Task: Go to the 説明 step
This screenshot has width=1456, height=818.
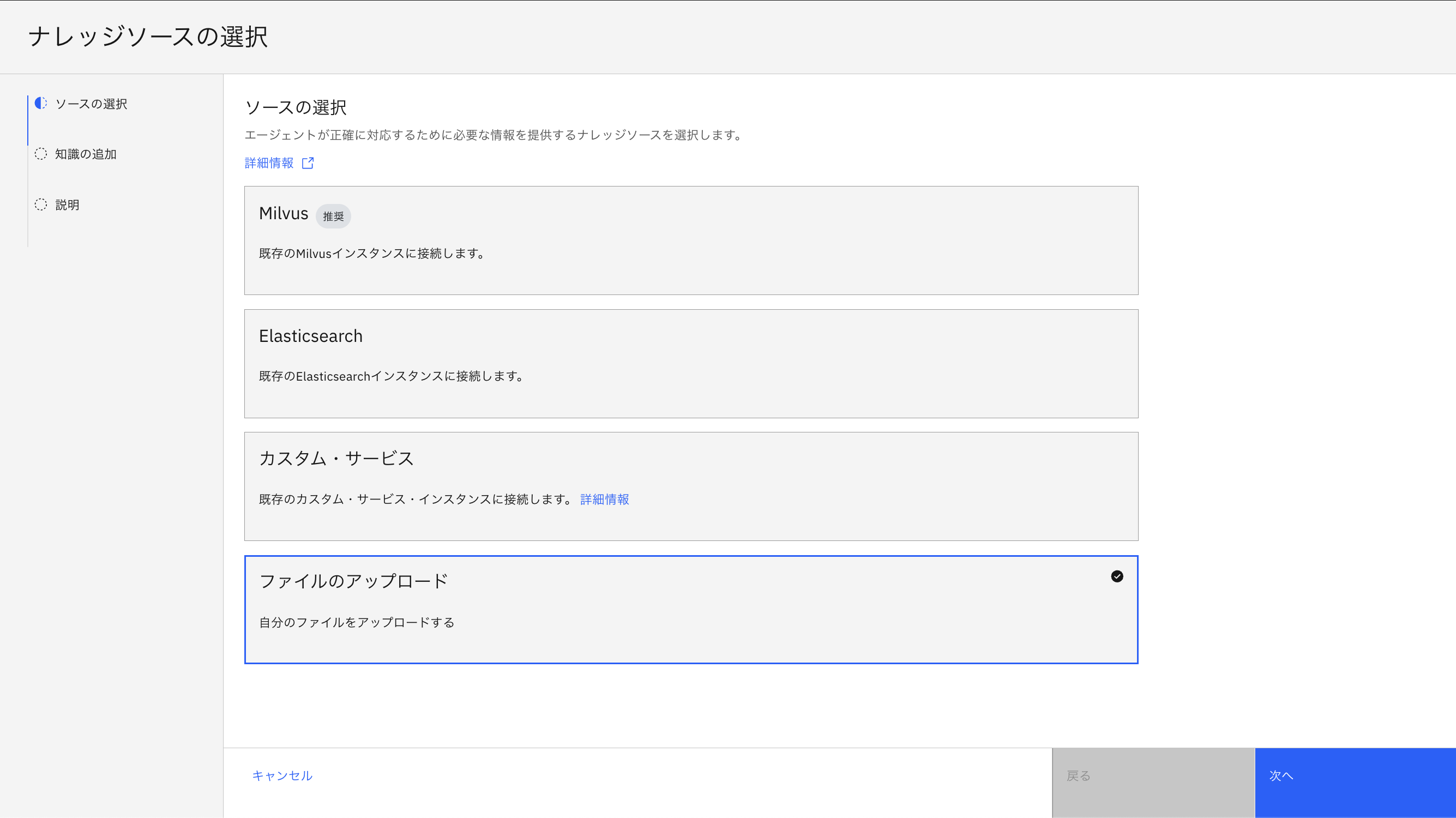Action: pos(67,205)
